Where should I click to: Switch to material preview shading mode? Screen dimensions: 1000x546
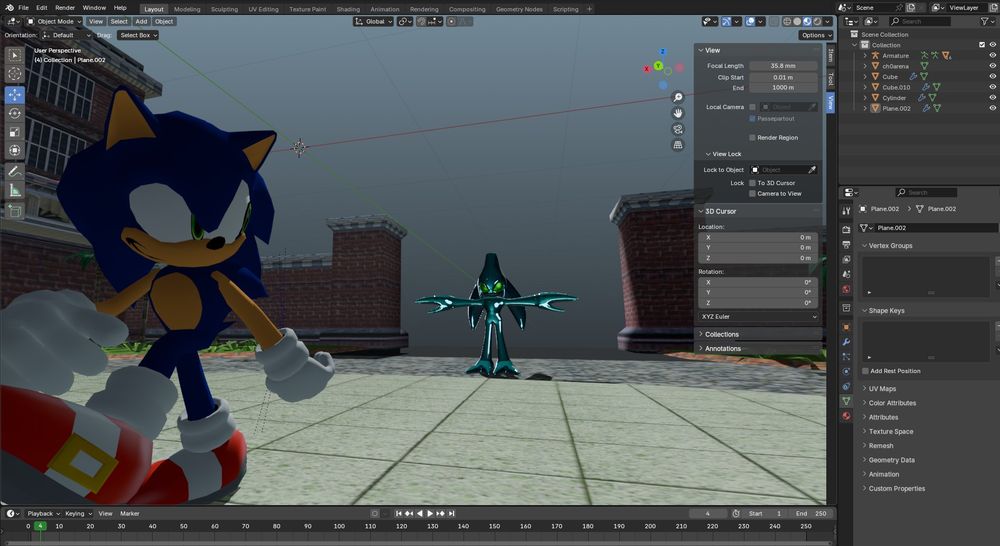(x=807, y=21)
